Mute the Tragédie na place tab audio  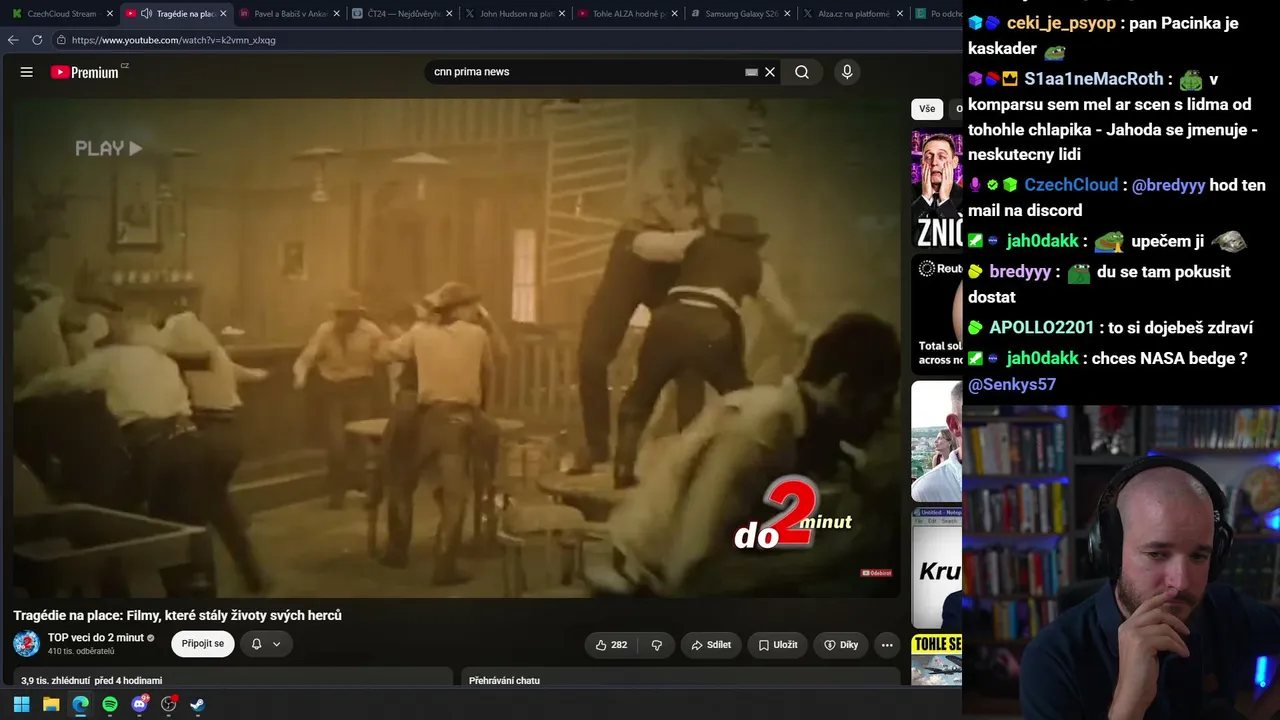click(146, 14)
